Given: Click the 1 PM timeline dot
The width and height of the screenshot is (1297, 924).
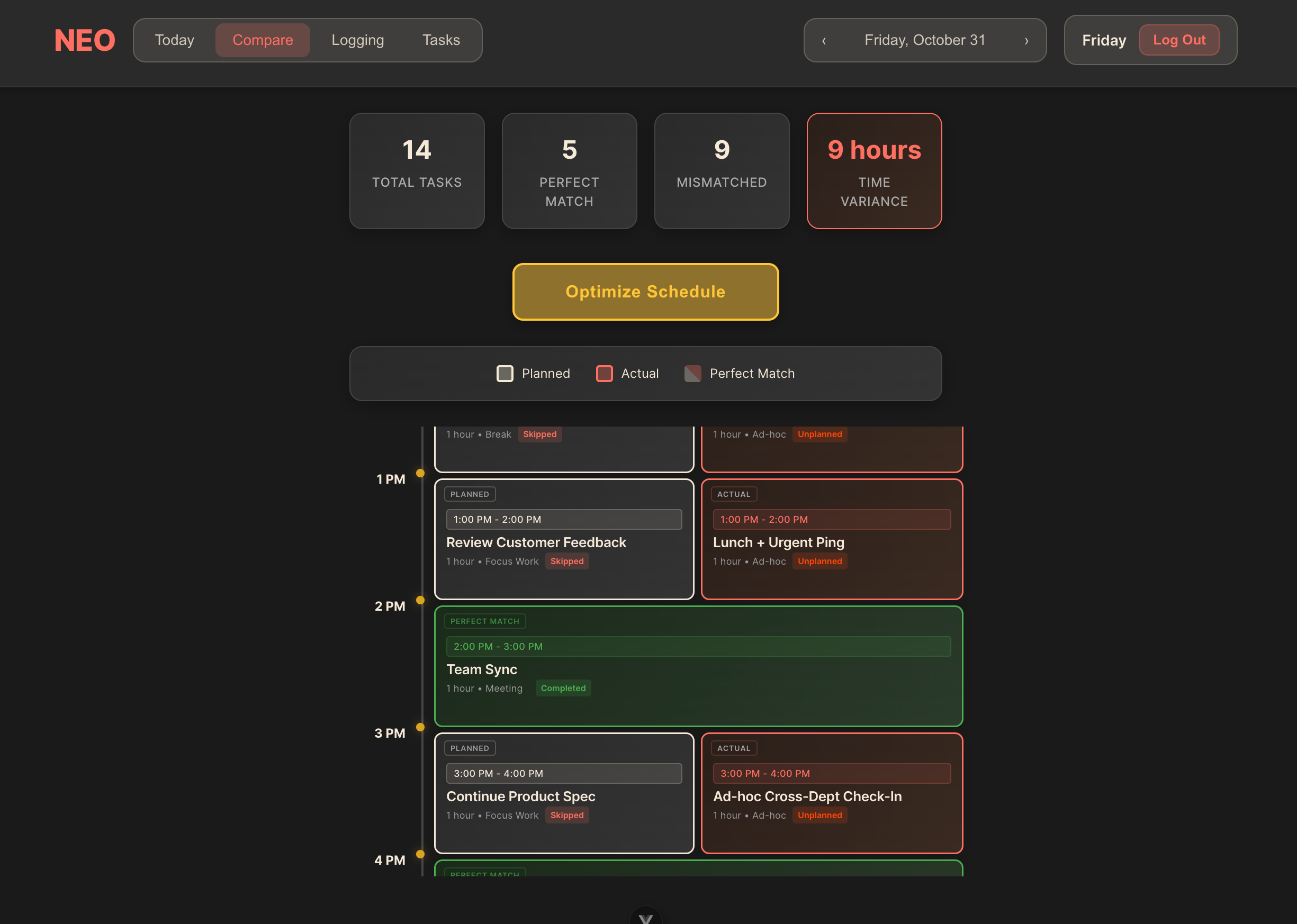Looking at the screenshot, I should [x=420, y=474].
